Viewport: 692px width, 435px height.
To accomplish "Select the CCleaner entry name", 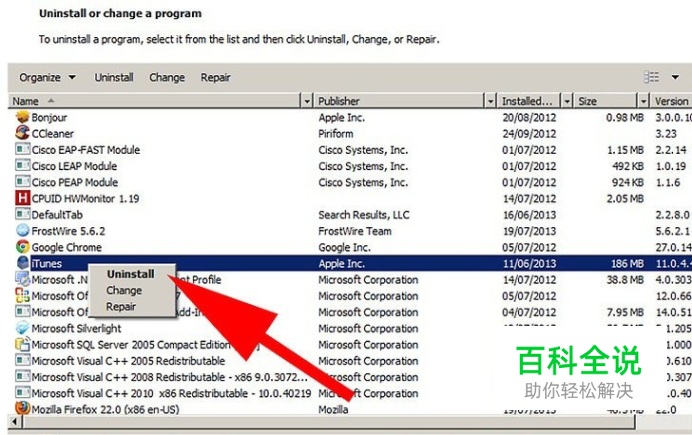I will point(53,134).
